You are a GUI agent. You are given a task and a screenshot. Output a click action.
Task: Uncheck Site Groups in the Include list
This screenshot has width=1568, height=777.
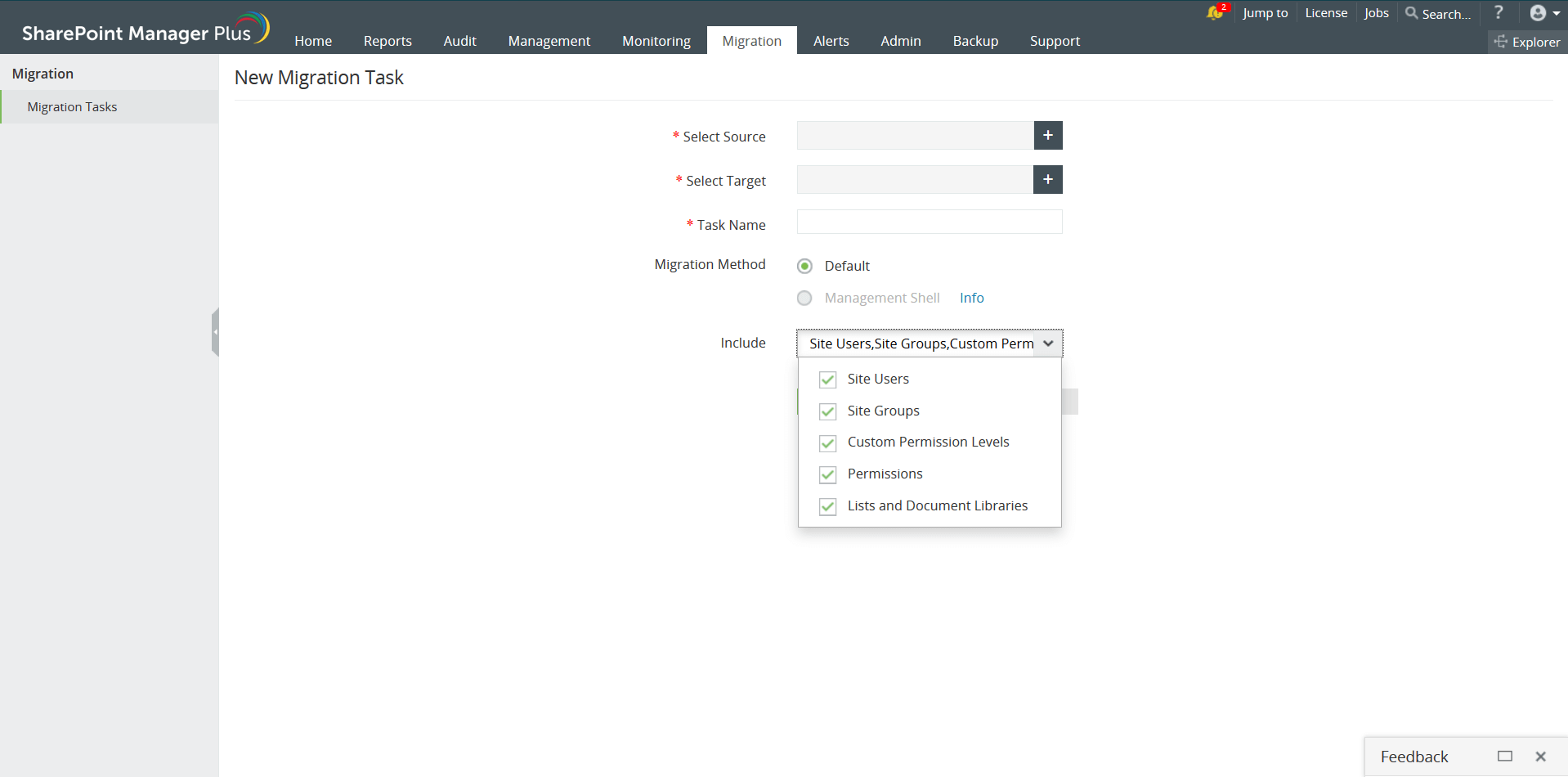click(827, 411)
